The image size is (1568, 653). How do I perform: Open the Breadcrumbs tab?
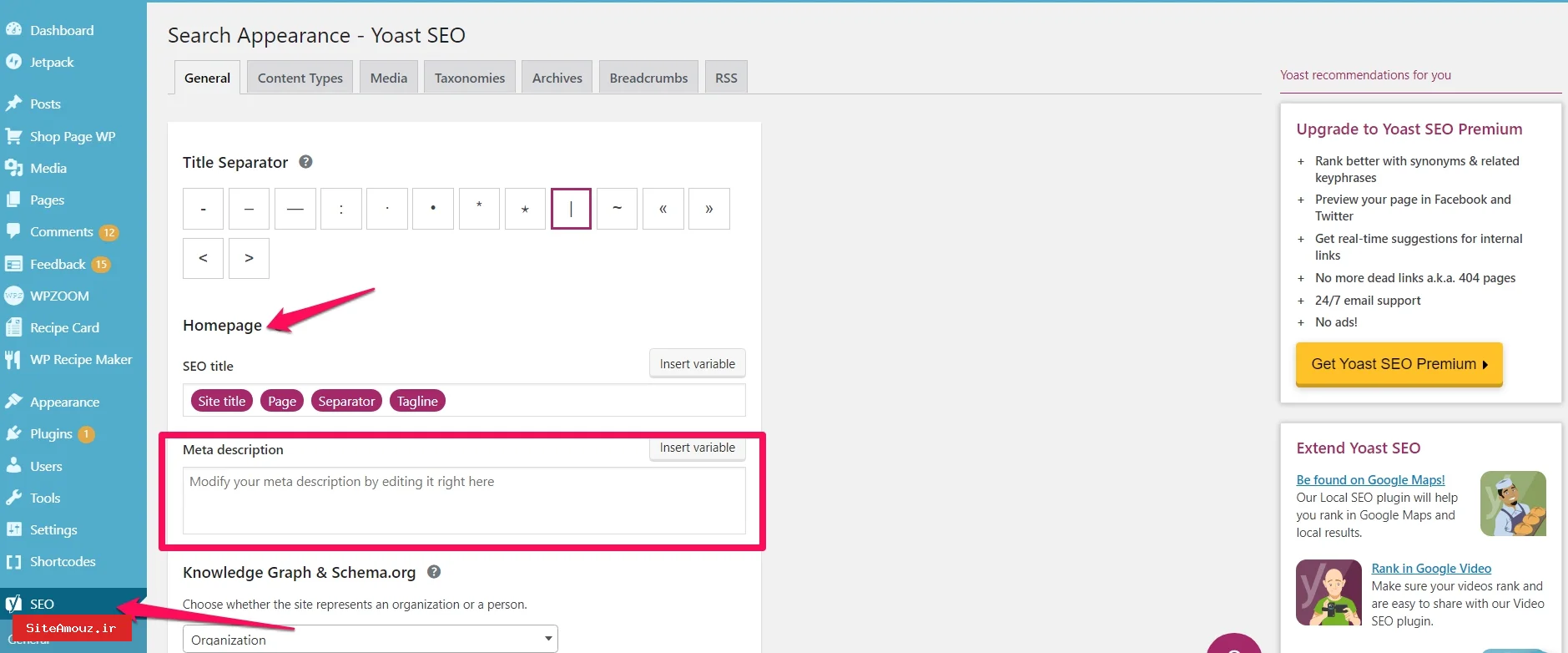click(x=648, y=78)
